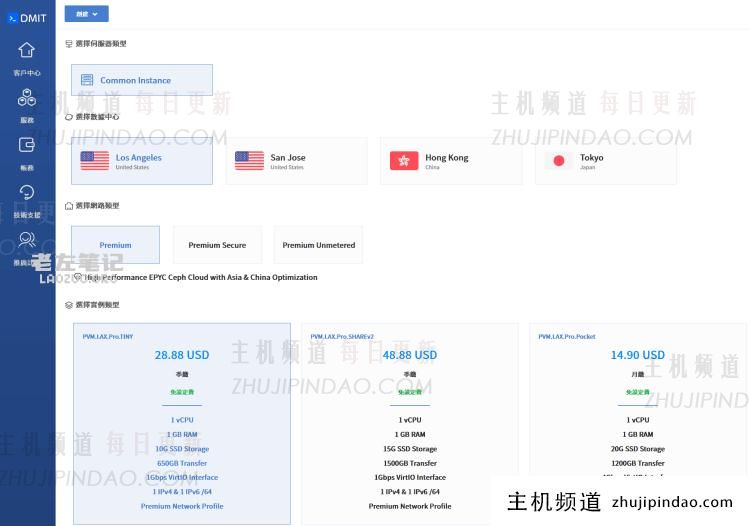750x526 pixels.
Task: Click the 650GB Transfer text
Action: (182, 463)
